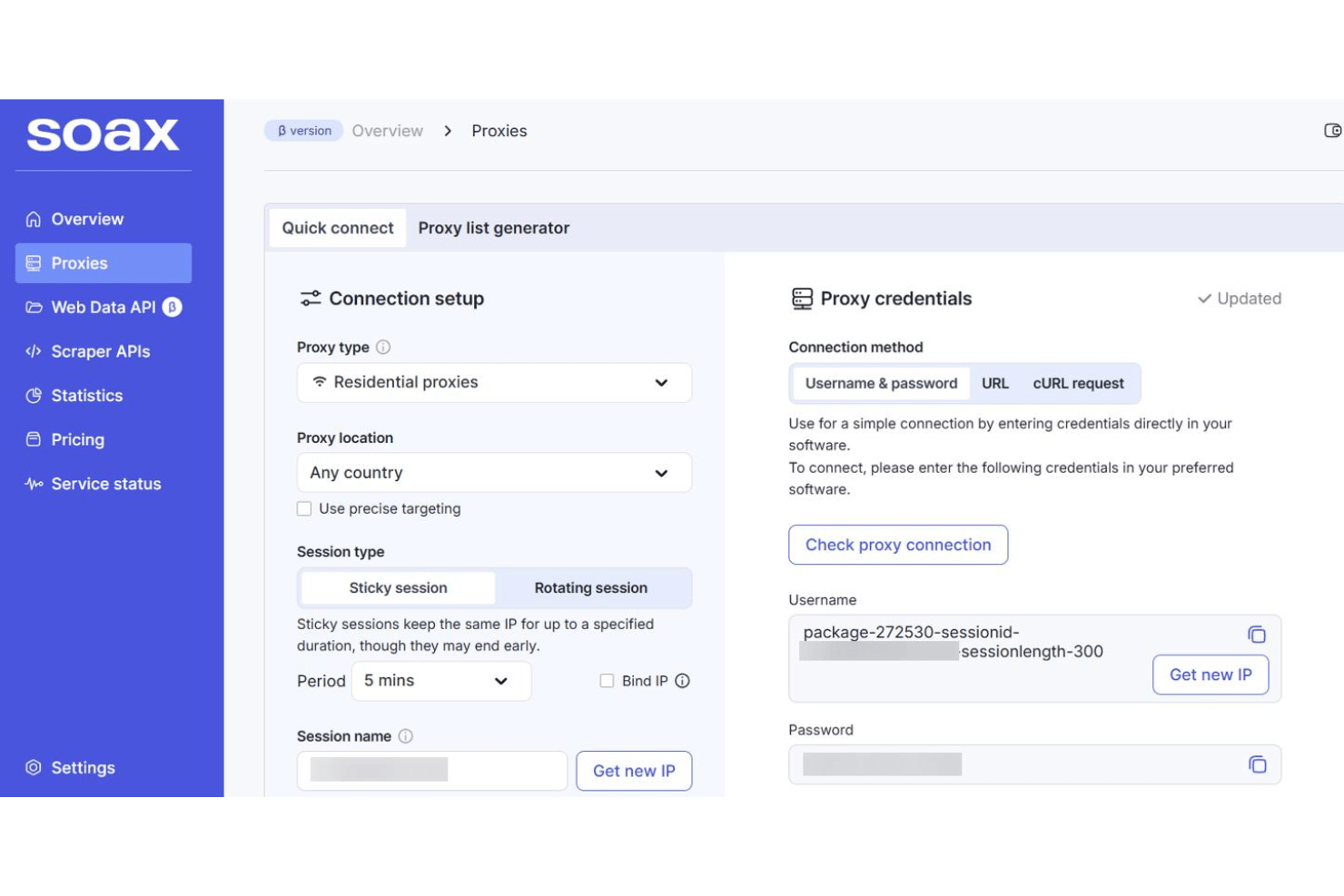Click Get new IP in Username box
Viewport: 1344px width, 896px height.
click(1211, 674)
